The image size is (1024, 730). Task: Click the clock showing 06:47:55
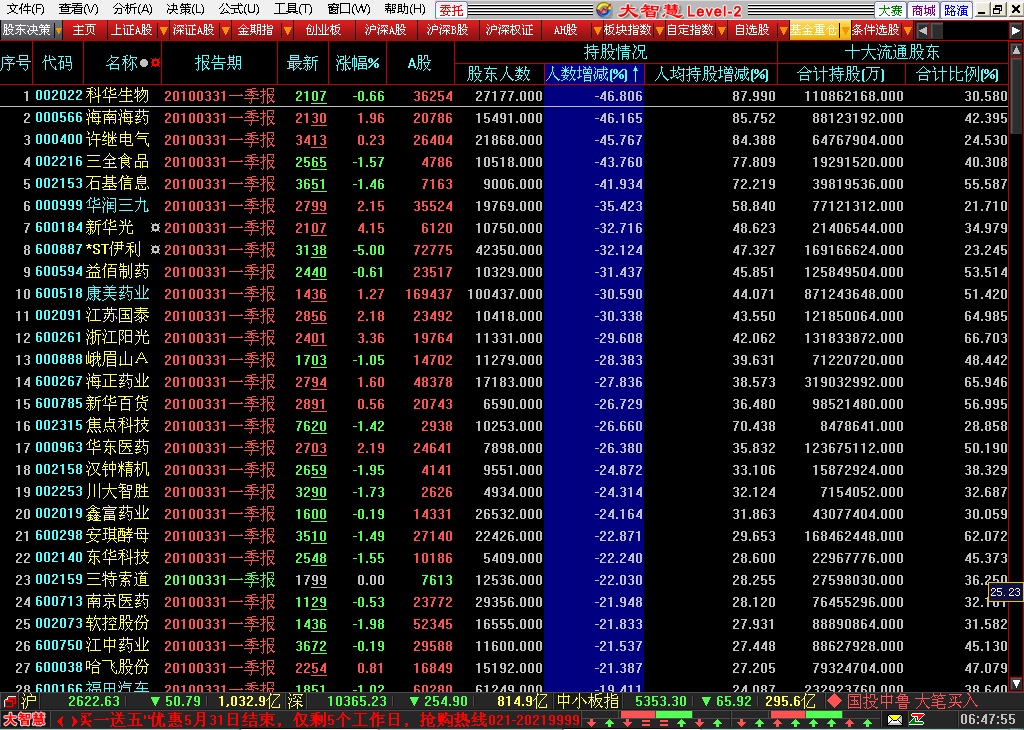(987, 720)
